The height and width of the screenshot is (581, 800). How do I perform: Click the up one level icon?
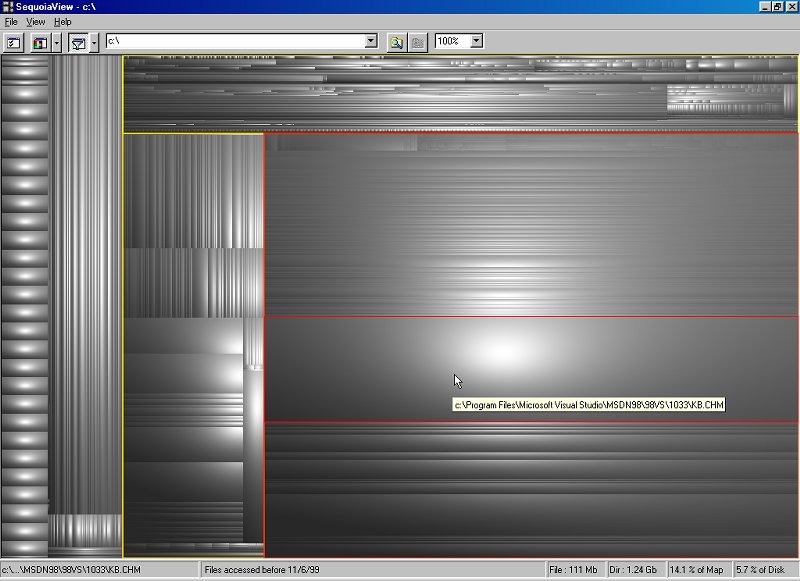(417, 42)
